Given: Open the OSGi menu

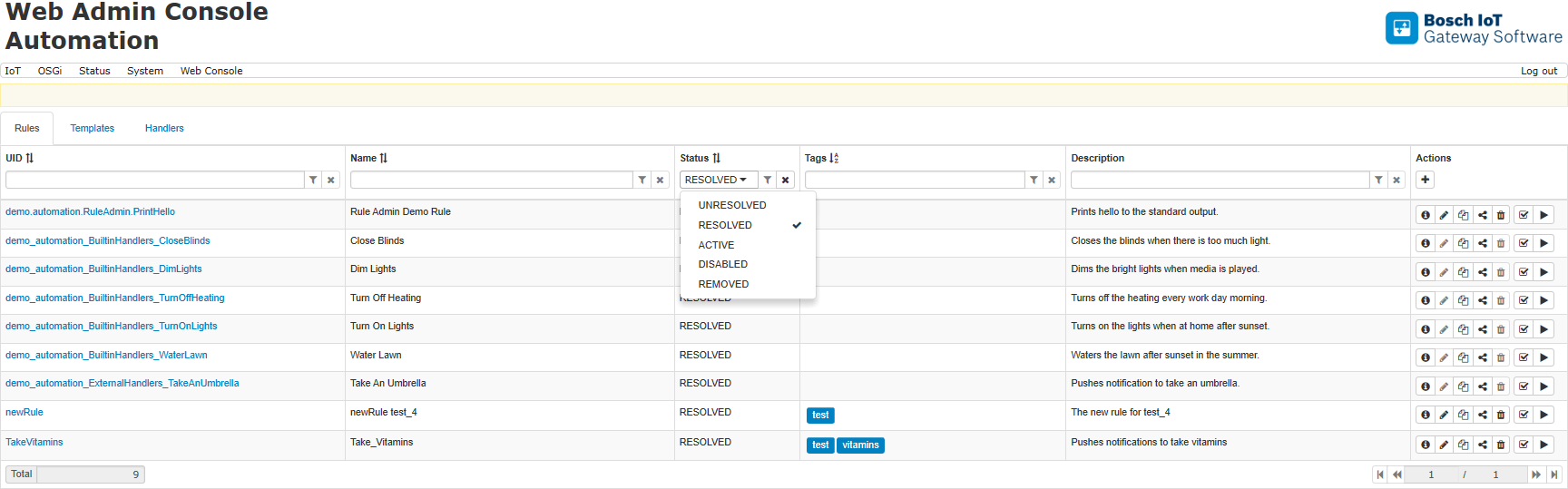Looking at the screenshot, I should click(x=50, y=71).
